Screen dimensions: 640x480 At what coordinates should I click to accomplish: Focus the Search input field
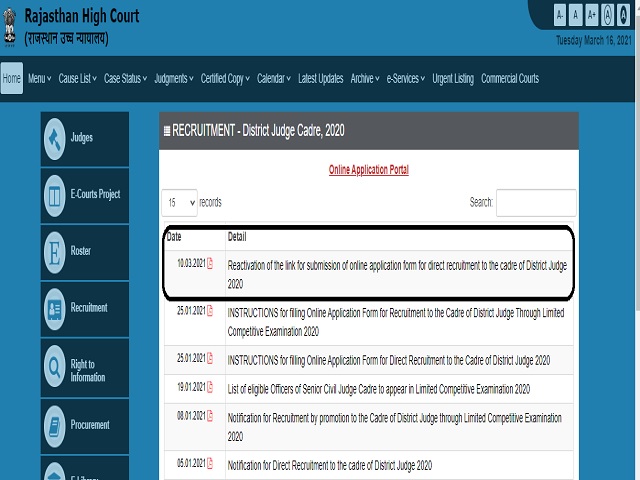(x=536, y=203)
